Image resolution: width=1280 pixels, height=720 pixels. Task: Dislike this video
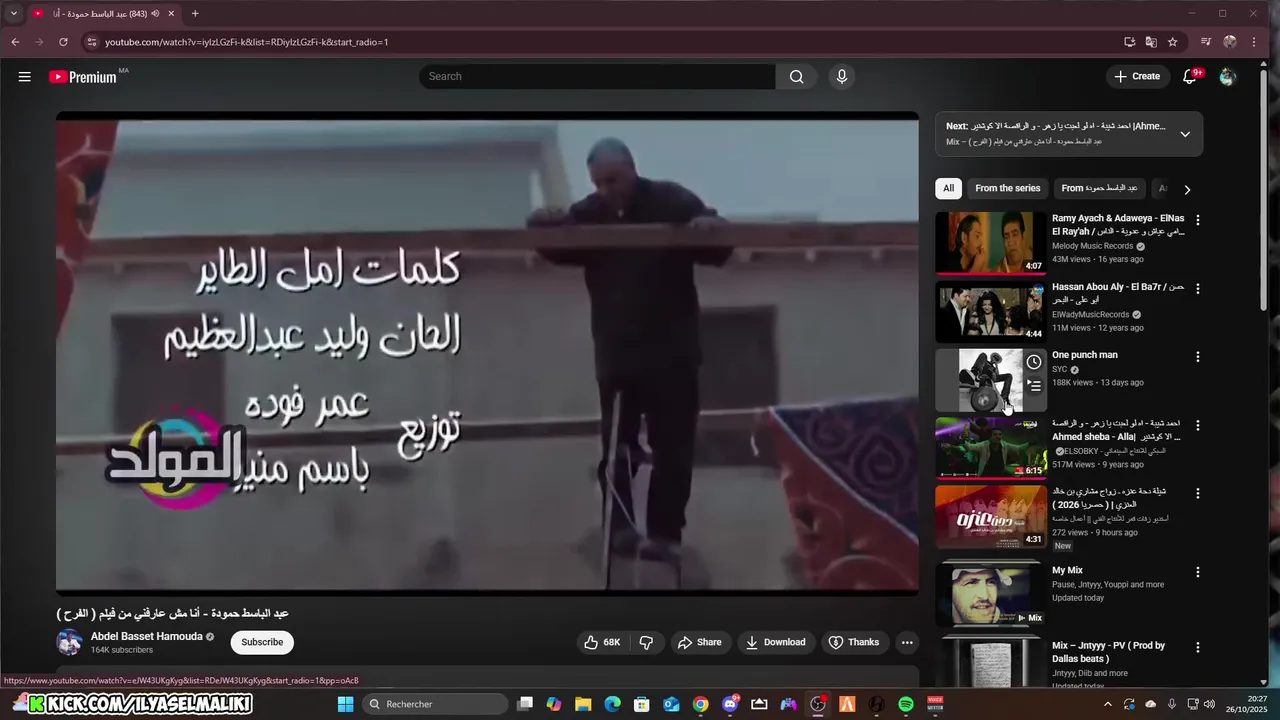646,642
